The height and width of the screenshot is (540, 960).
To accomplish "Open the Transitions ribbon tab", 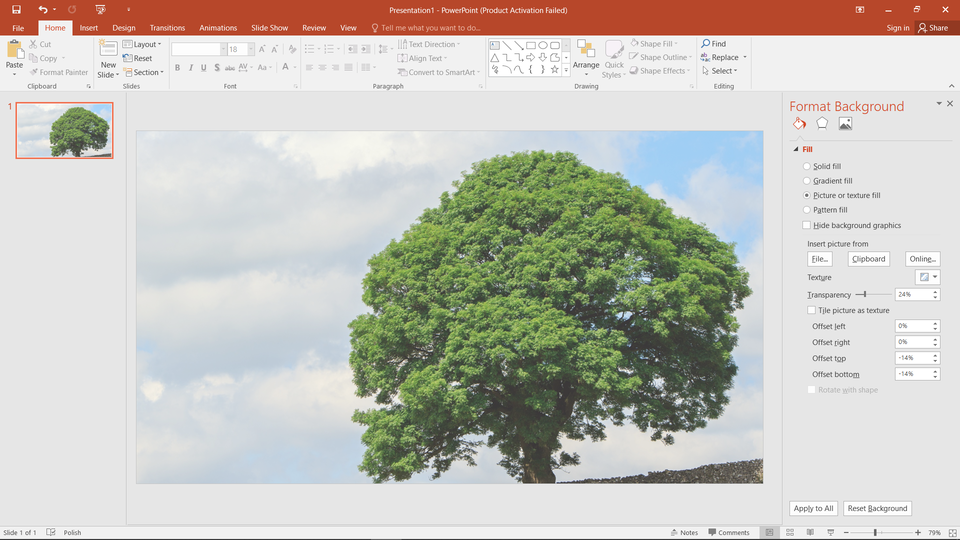I will pyautogui.click(x=167, y=28).
